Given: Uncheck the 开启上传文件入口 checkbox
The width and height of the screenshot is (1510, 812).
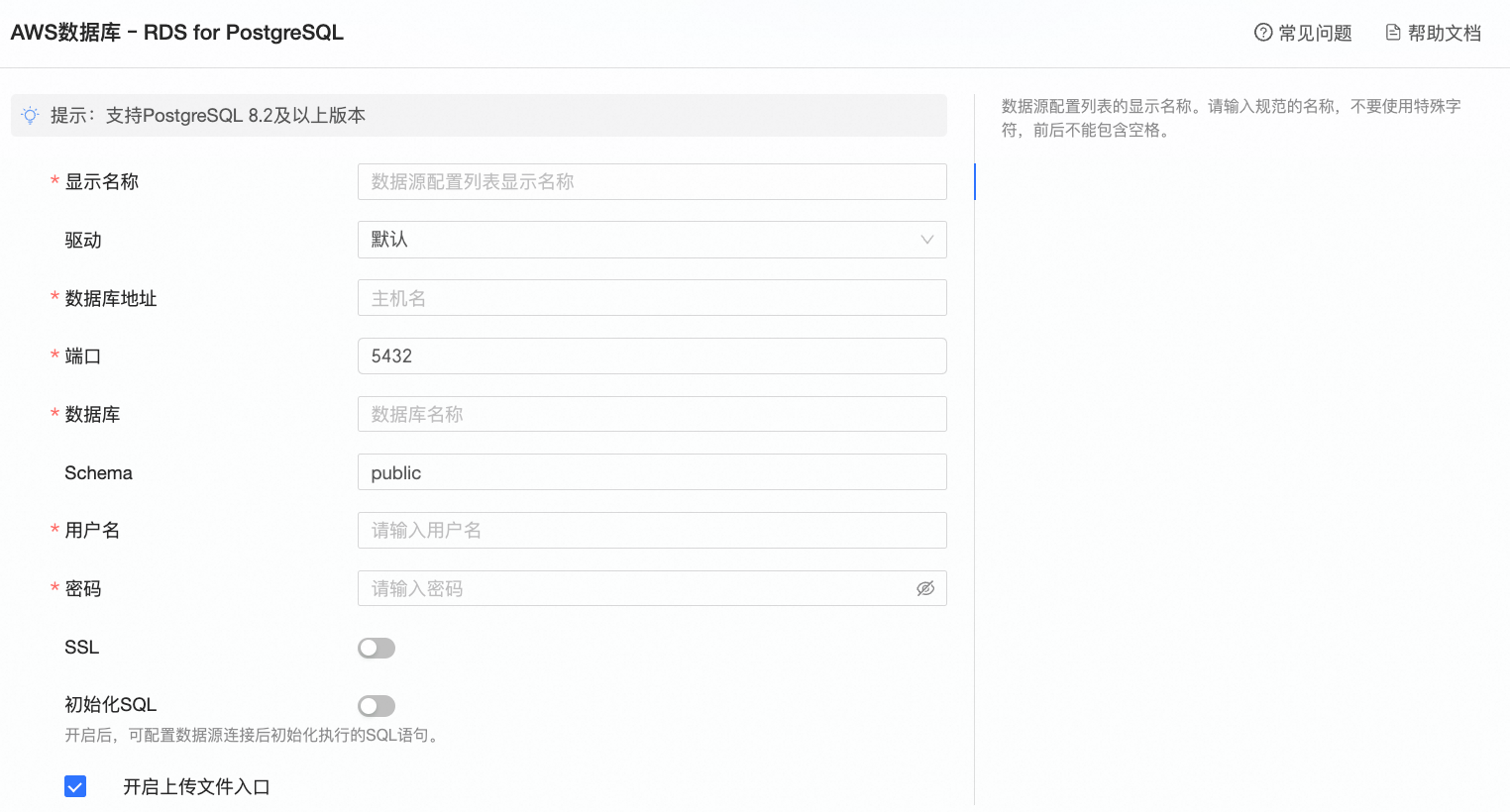Looking at the screenshot, I should [x=75, y=786].
